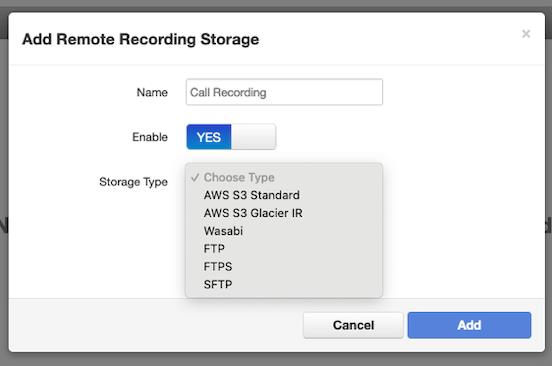Click the blue Add button
This screenshot has width=552, height=366.
click(x=469, y=325)
